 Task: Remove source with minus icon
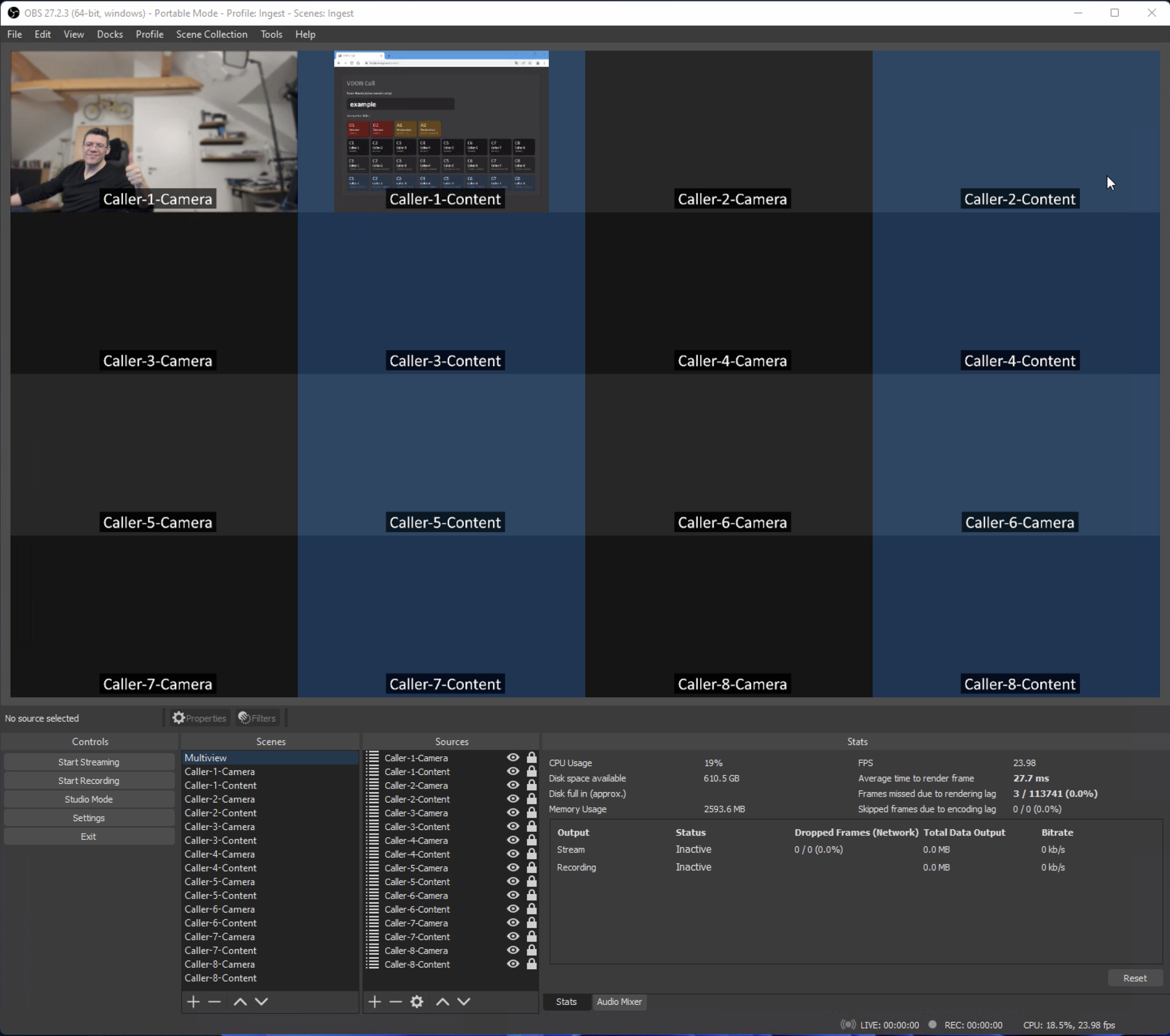(395, 1002)
